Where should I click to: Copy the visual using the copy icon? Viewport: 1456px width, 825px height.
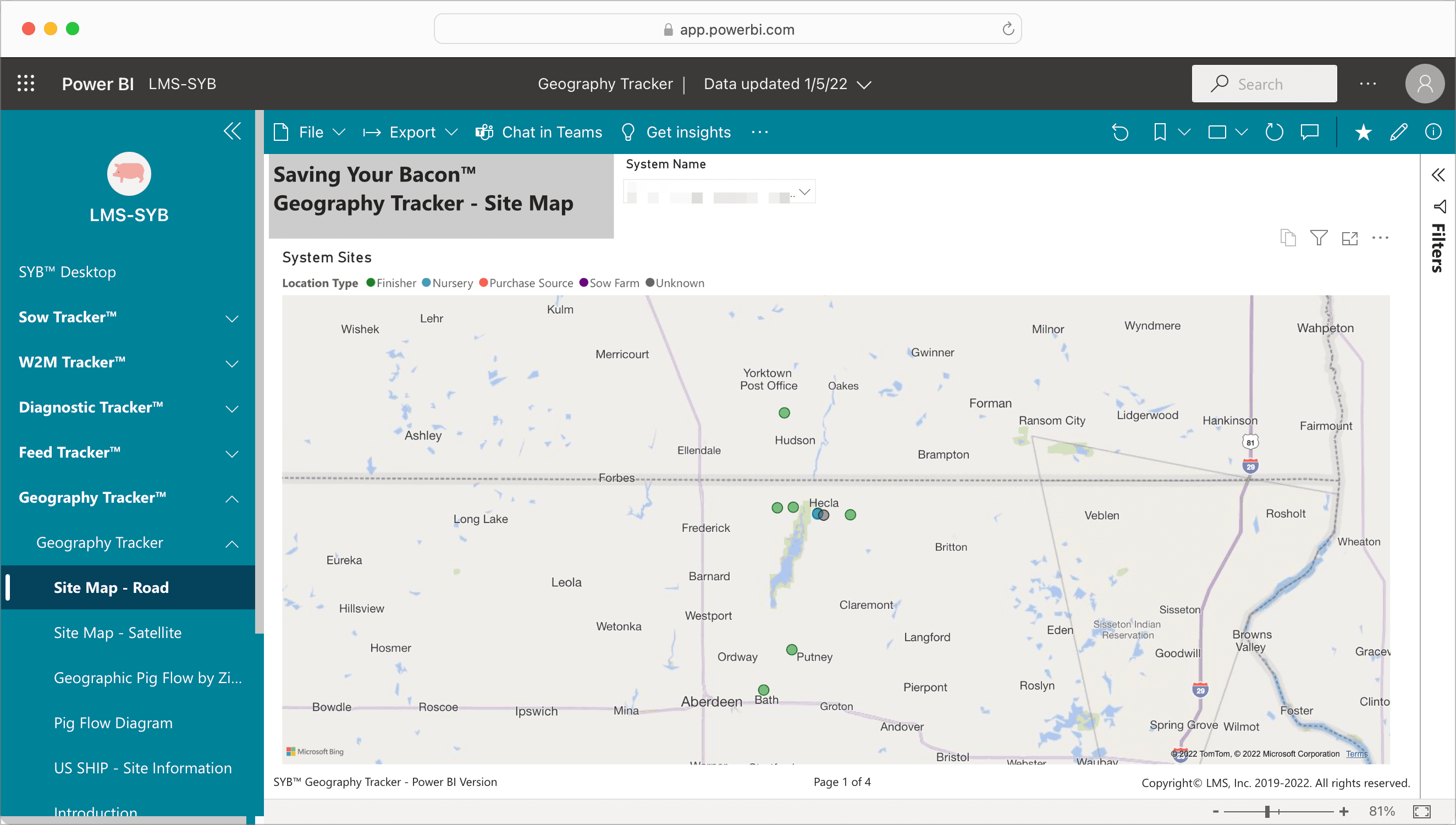click(x=1288, y=238)
